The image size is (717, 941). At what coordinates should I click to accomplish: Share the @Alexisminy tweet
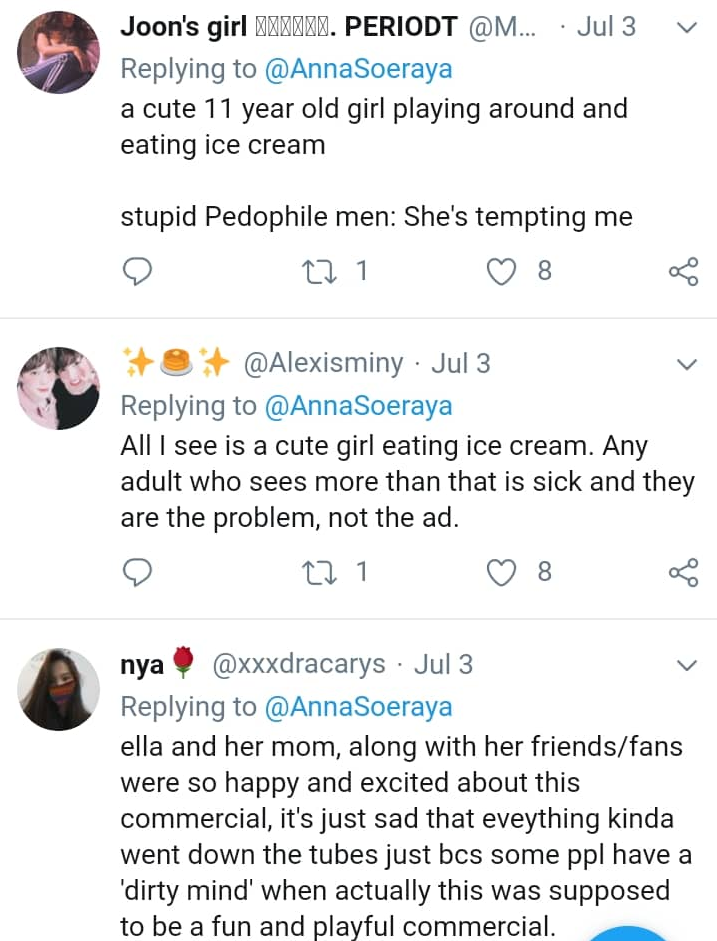(683, 572)
